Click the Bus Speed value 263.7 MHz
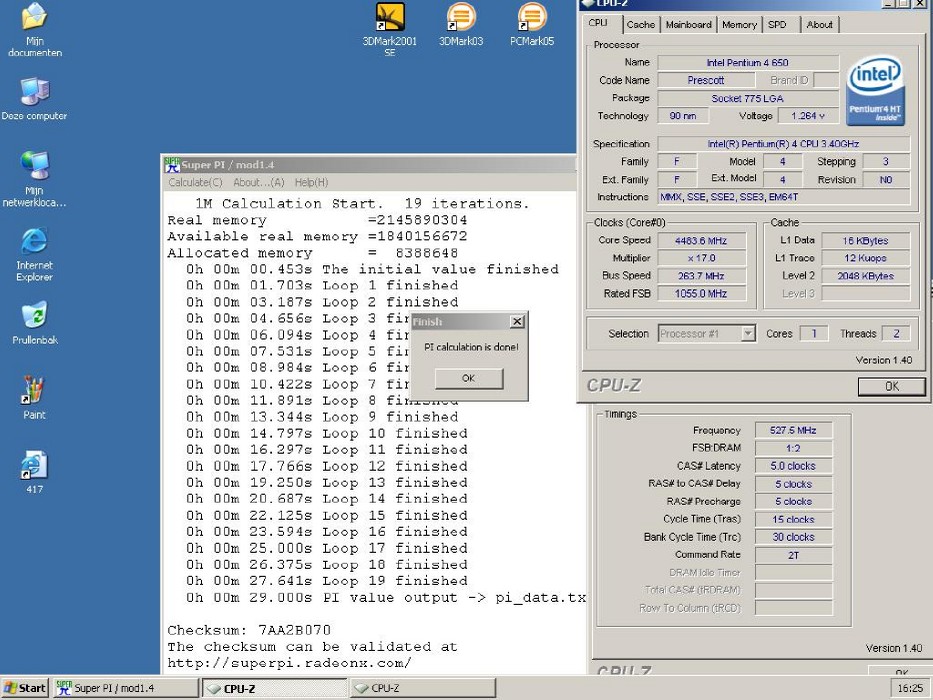The height and width of the screenshot is (700, 933). [701, 276]
